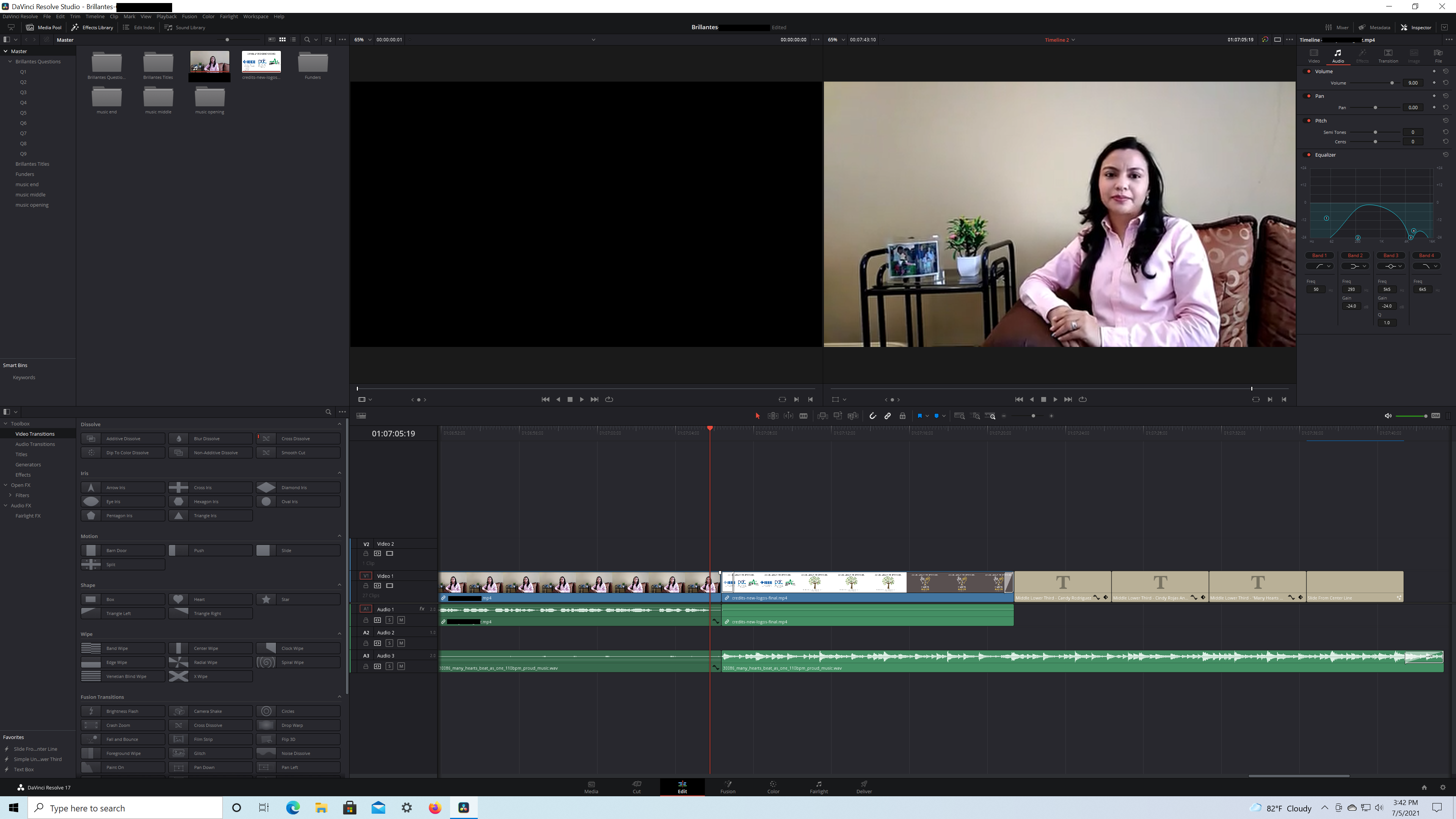The image size is (1456, 819).
Task: Click the linked selection chain icon
Action: coord(887,416)
